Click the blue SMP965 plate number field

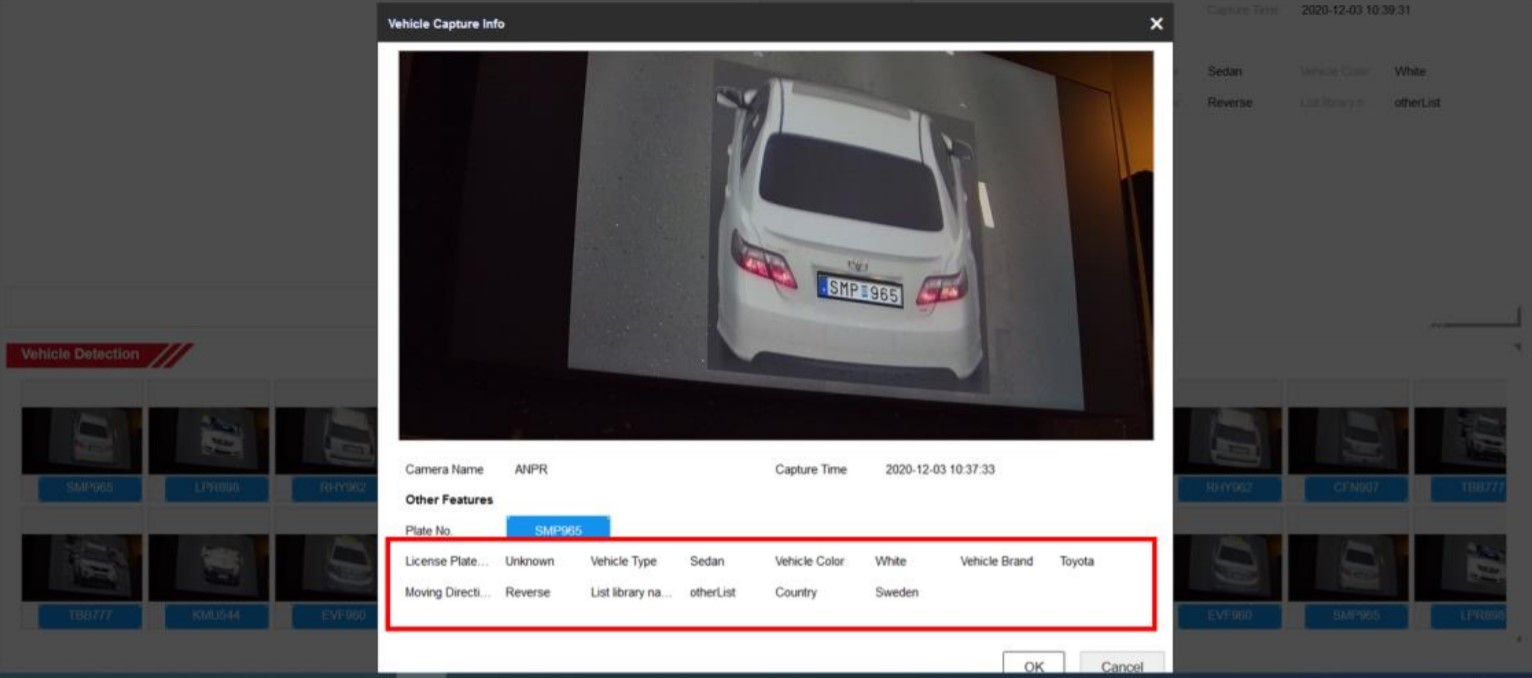(x=558, y=530)
